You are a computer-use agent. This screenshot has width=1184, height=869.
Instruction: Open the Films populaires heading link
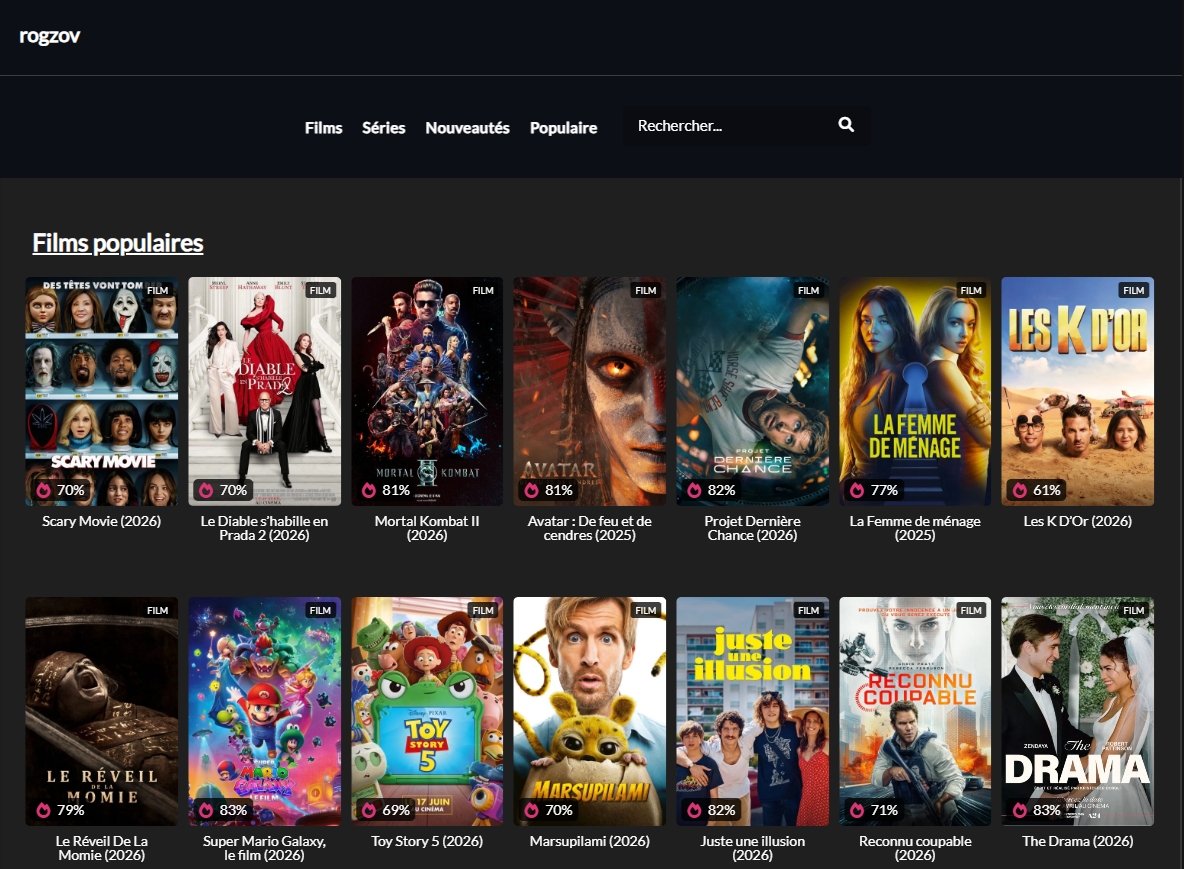(118, 243)
